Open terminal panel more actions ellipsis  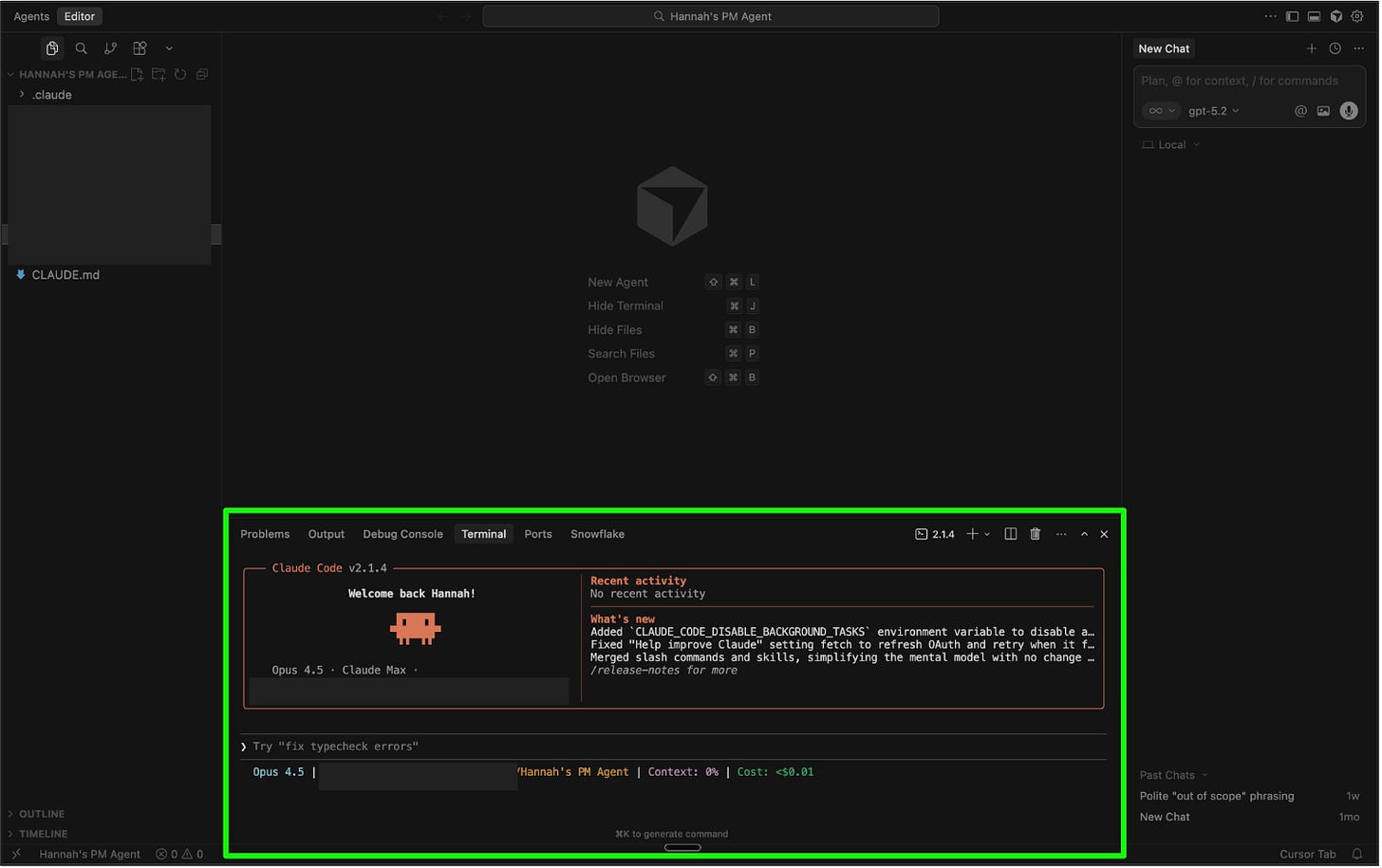[x=1061, y=534]
